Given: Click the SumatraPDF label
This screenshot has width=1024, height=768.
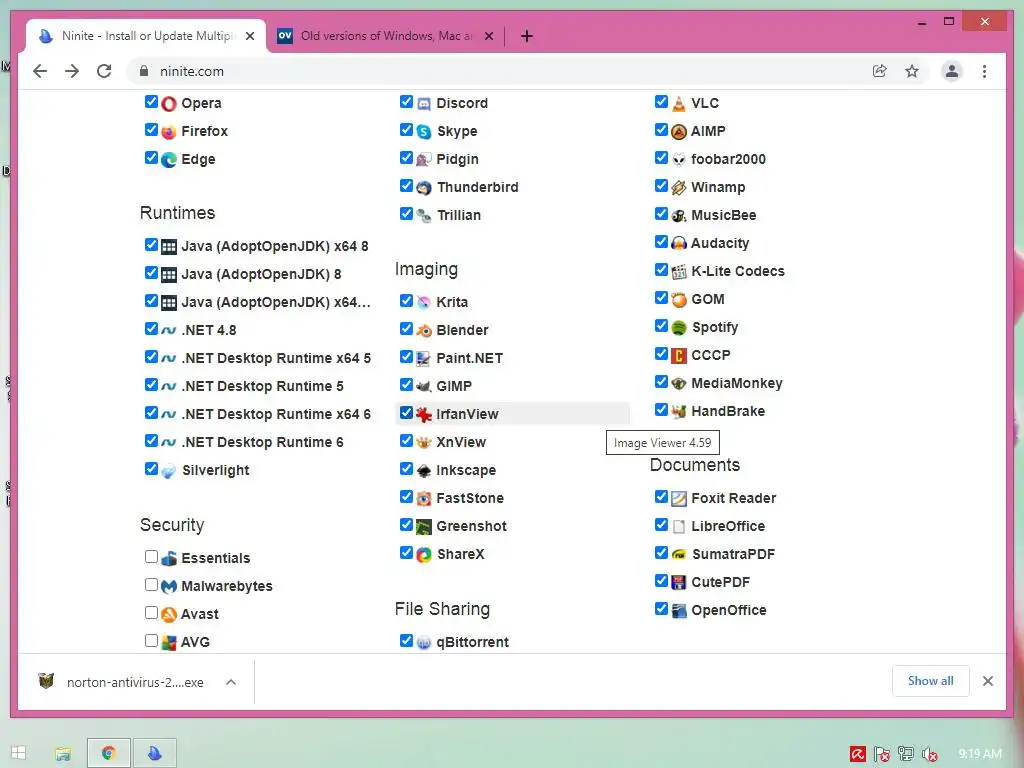Looking at the screenshot, I should [x=733, y=554].
